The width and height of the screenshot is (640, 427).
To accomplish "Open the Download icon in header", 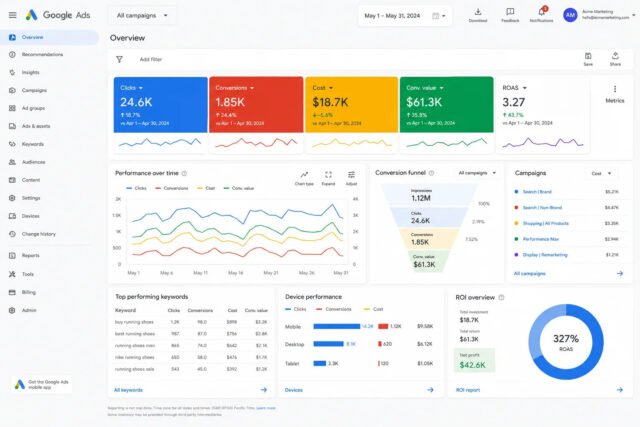I will [478, 15].
